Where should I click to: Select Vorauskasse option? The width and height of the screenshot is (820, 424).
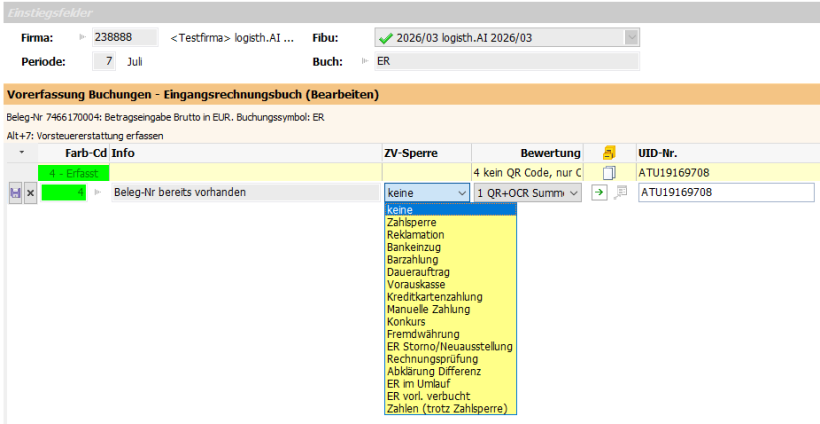point(451,284)
